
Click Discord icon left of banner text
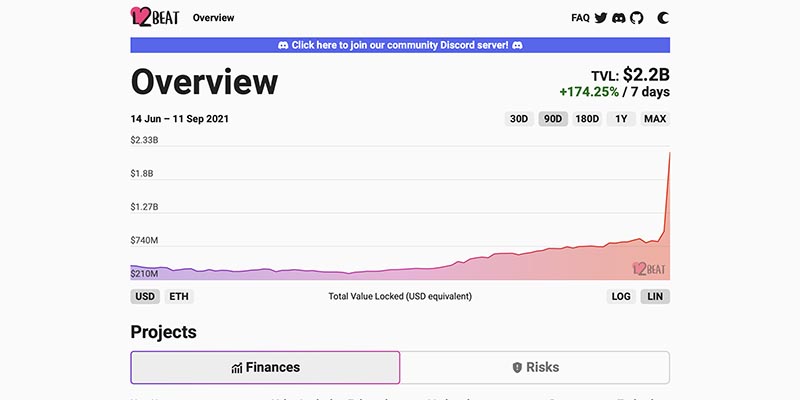283,45
